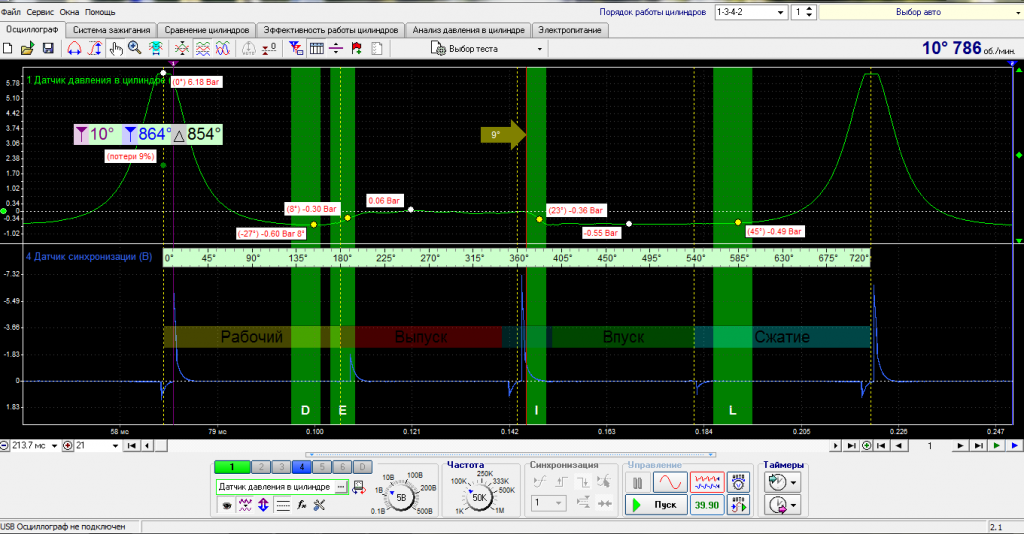Image resolution: width=1024 pixels, height=534 pixels.
Task: Click the overlay channels icon with red-green waves
Action: coord(182,48)
